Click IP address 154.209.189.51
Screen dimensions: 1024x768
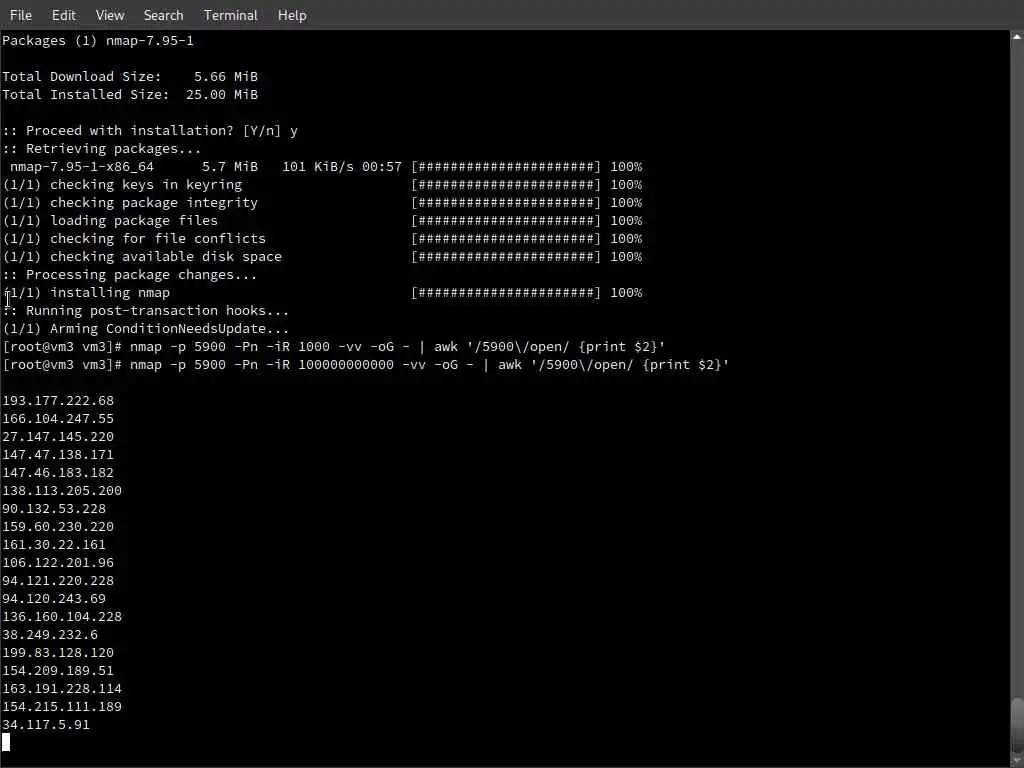click(x=57, y=671)
